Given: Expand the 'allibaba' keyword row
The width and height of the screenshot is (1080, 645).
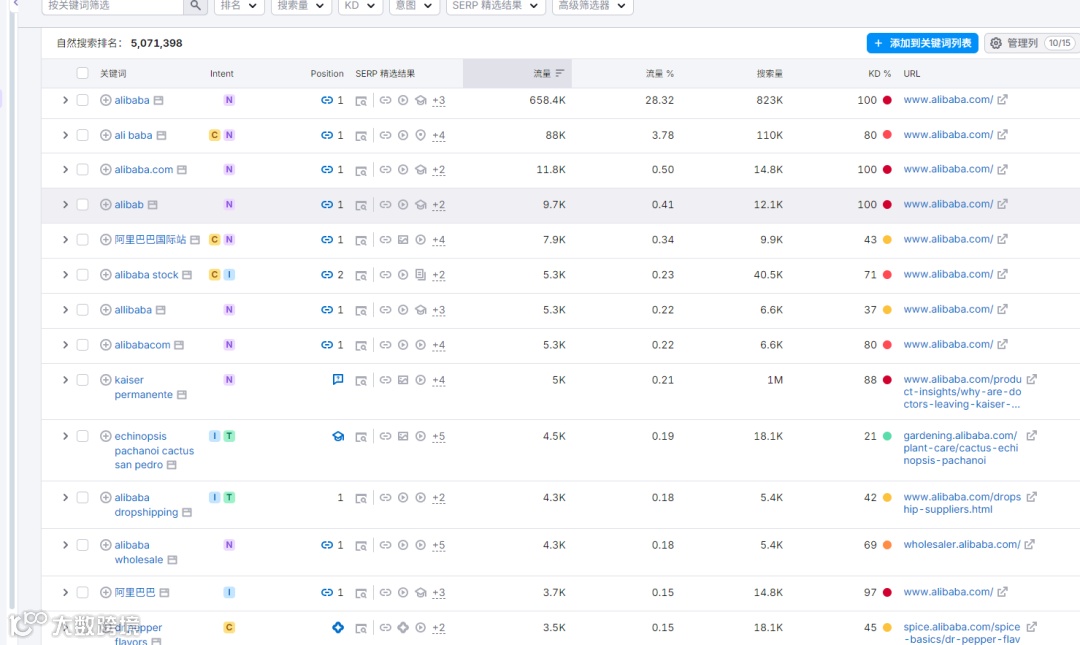Looking at the screenshot, I should [65, 310].
